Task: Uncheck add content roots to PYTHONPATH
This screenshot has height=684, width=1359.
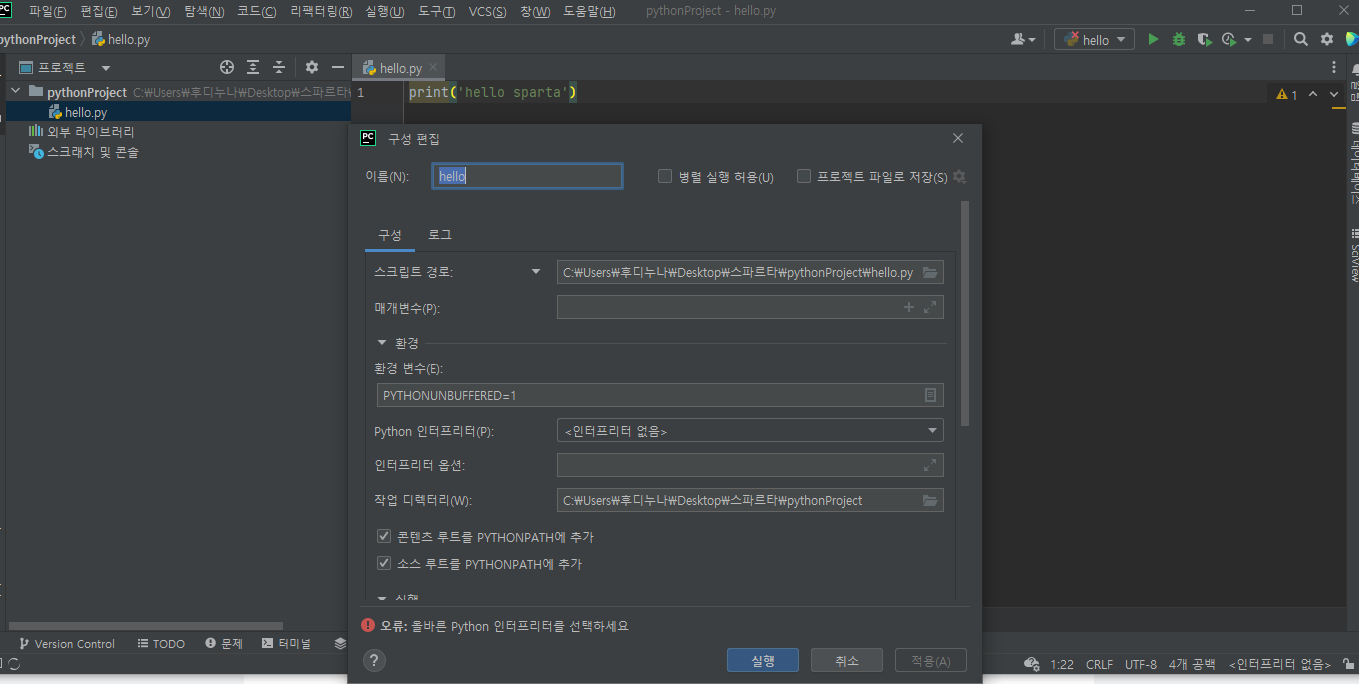Action: pyautogui.click(x=384, y=537)
